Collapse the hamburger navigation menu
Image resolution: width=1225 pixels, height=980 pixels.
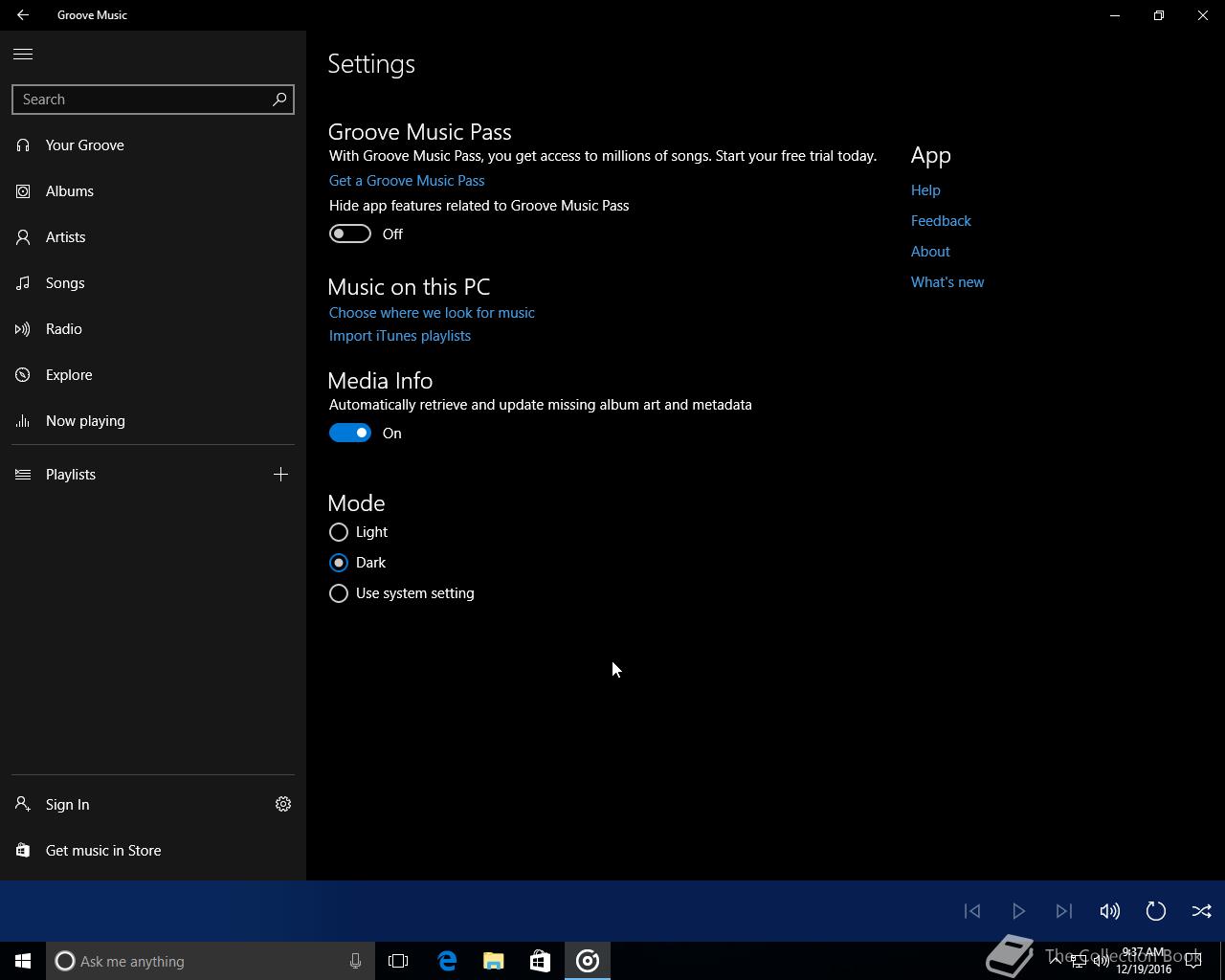[23, 55]
